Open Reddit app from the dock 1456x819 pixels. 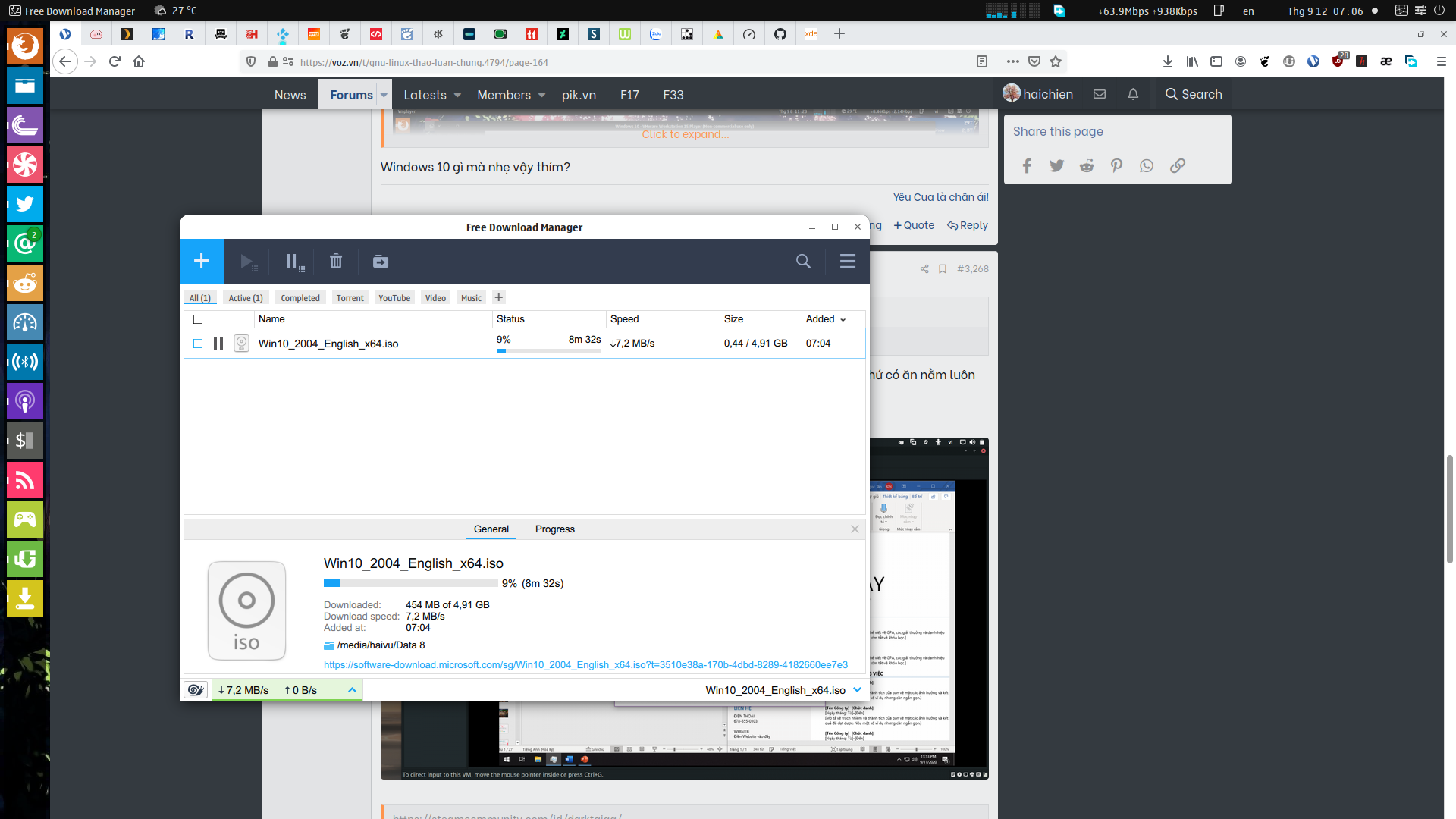point(25,283)
